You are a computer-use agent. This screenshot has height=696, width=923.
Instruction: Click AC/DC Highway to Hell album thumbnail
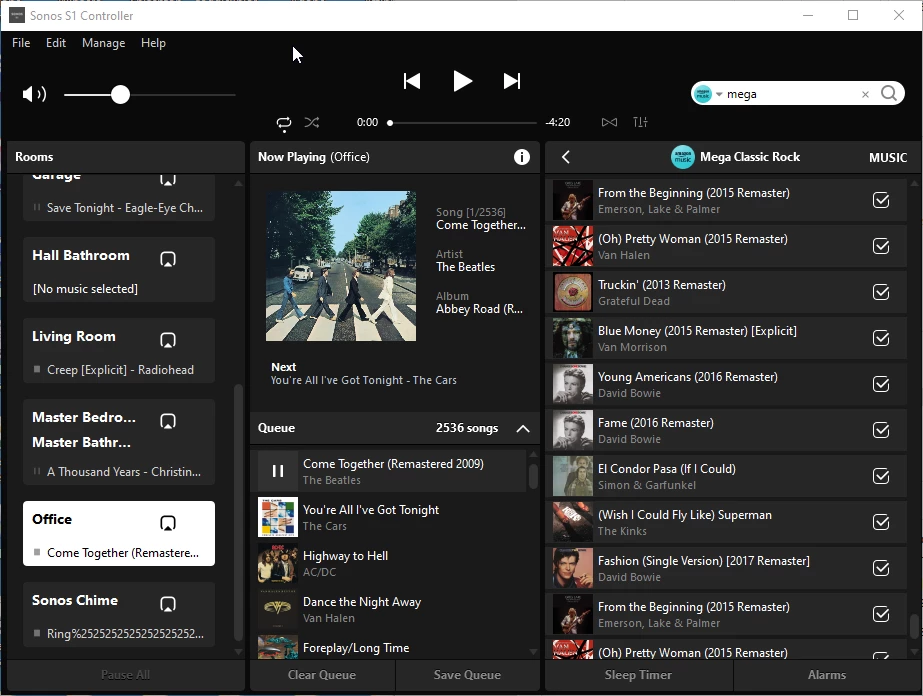(x=278, y=563)
